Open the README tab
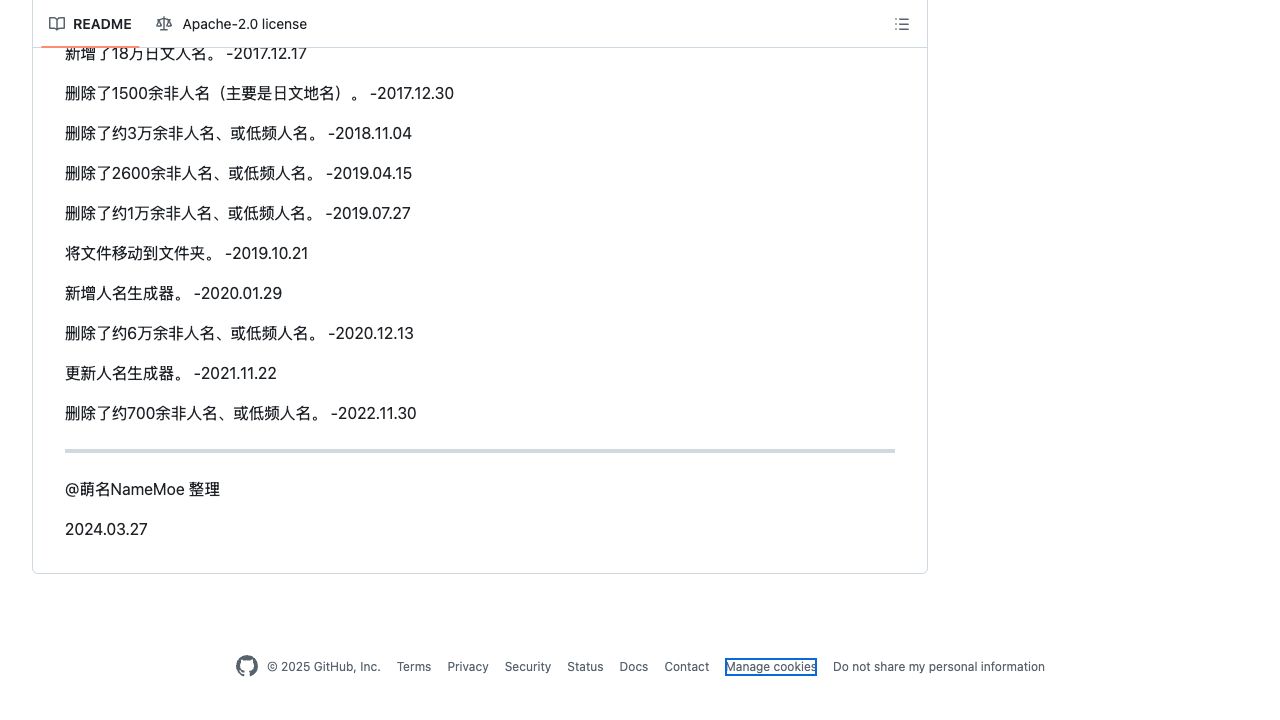Viewport: 1280px width, 720px height. [x=101, y=24]
